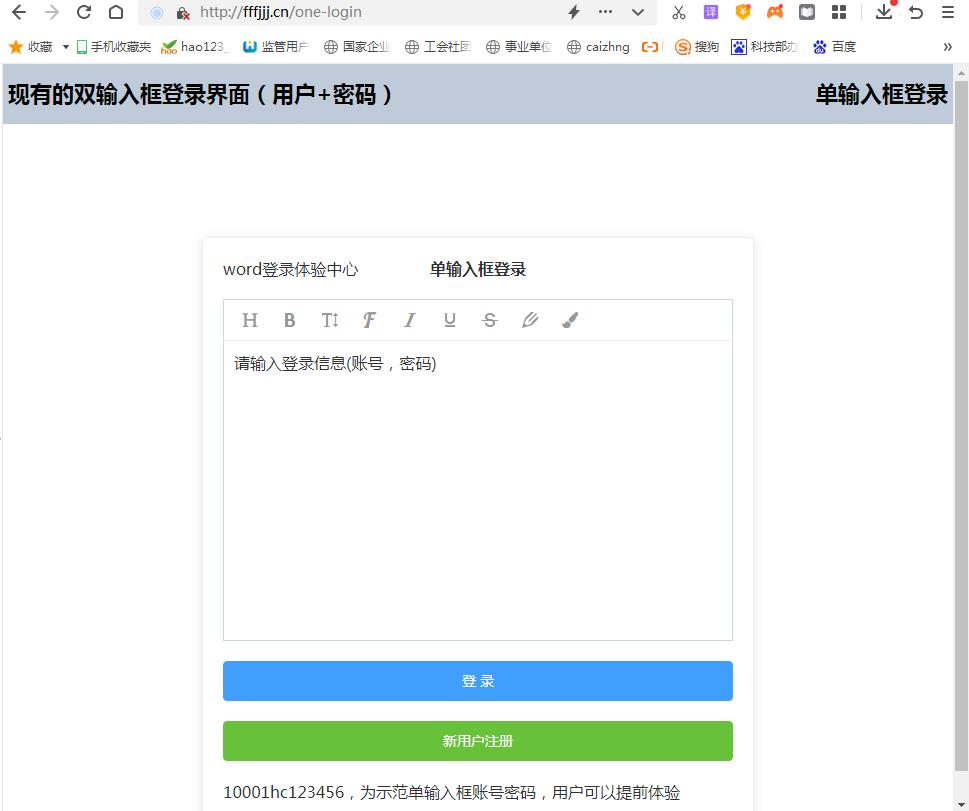Image resolution: width=969 pixels, height=811 pixels.
Task: Go back with the browser back arrow
Action: coord(19,12)
